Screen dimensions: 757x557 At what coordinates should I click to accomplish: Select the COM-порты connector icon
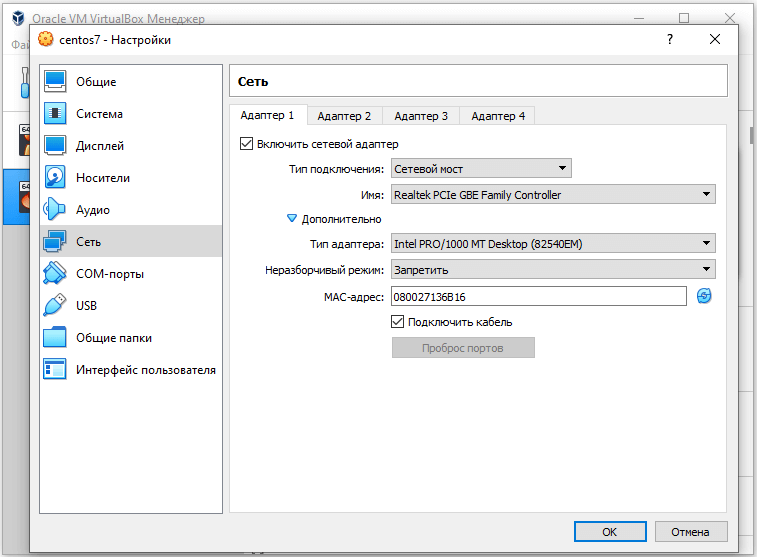[55, 274]
